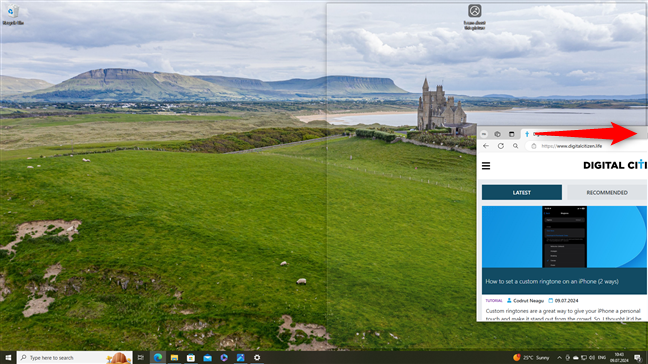
Task: Open the weather widget 25°C Sunny
Action: (531, 357)
